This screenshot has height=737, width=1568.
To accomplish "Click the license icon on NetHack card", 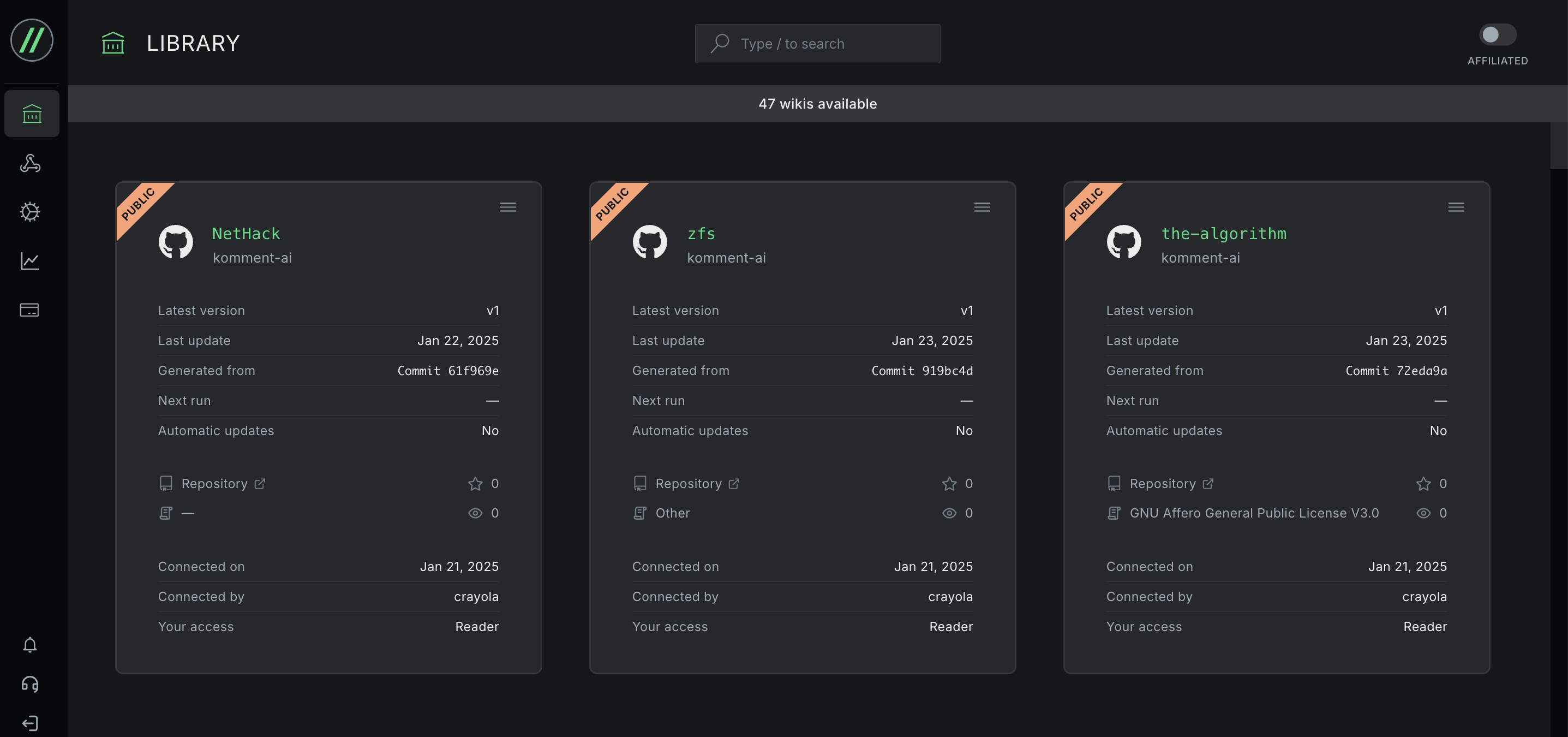I will pyautogui.click(x=165, y=513).
